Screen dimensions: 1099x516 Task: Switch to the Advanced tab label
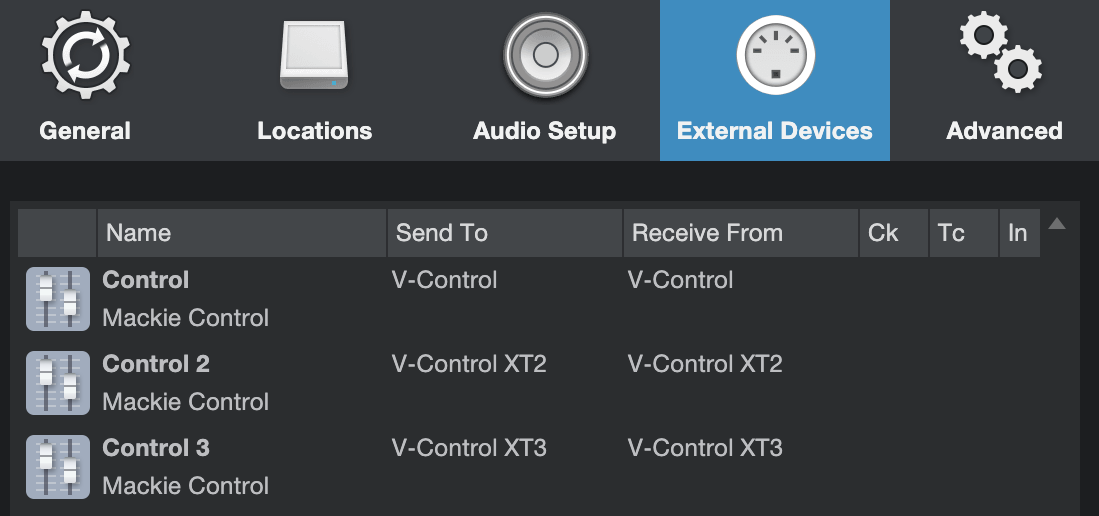tap(1004, 131)
